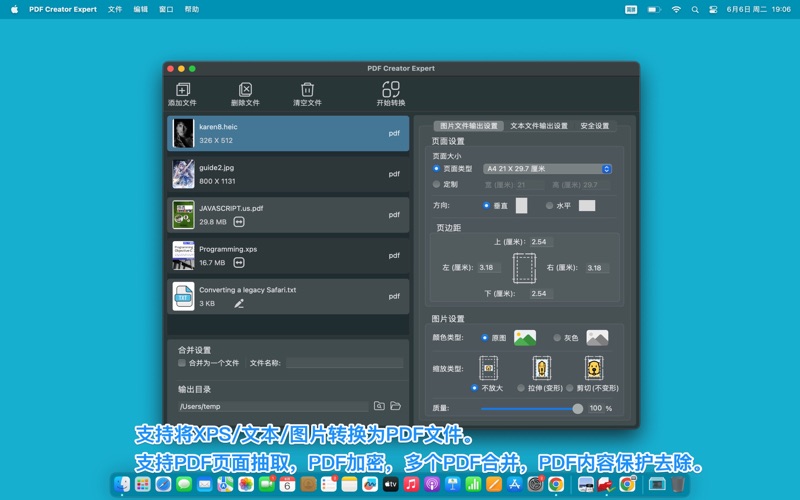Screen dimensions: 800x500
Task: Open the 帮助 menu
Action: pos(192,9)
